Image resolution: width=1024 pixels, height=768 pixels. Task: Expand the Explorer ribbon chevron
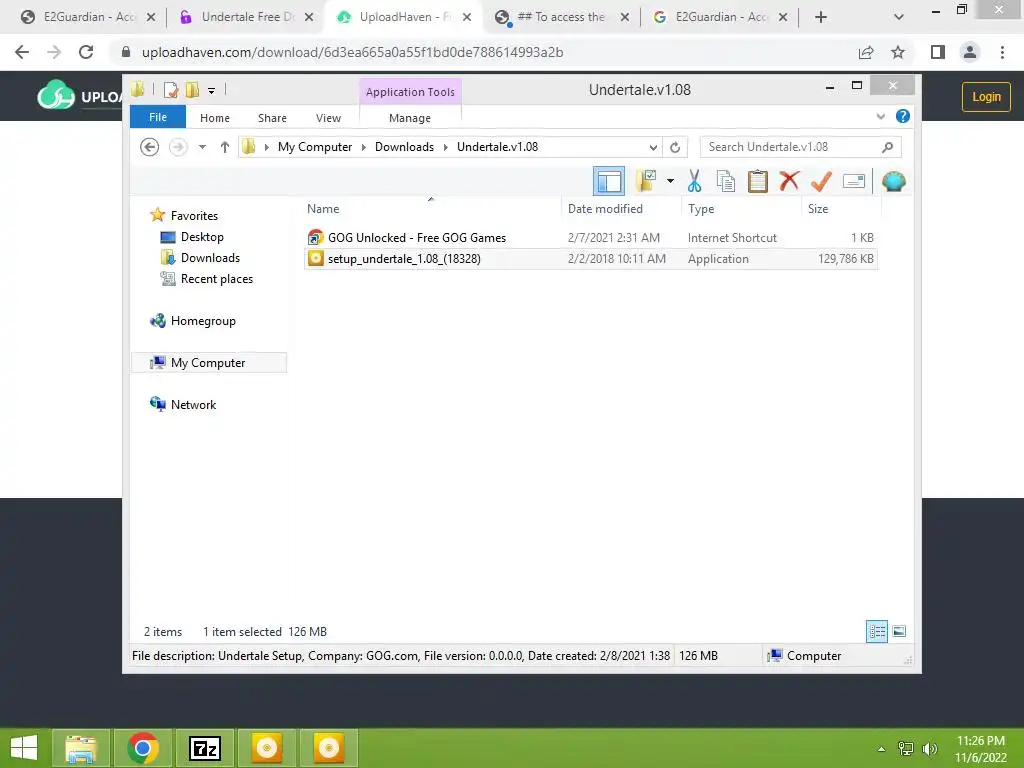tap(880, 116)
